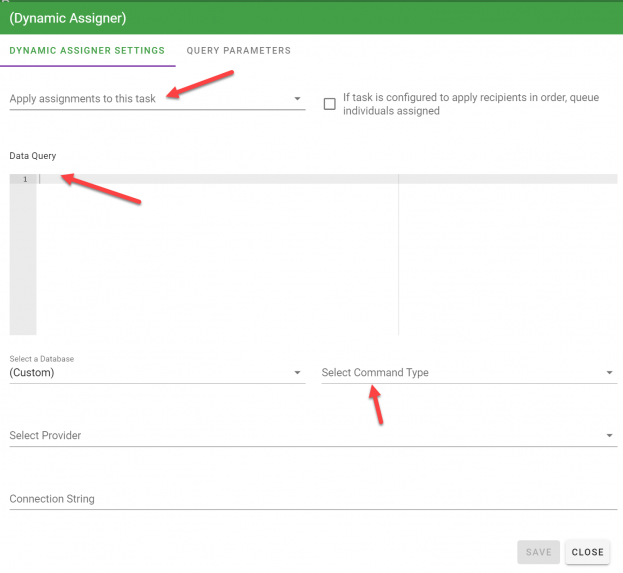The height and width of the screenshot is (573, 623).
Task: Open the Select Provider dropdown
Action: (x=300, y=436)
